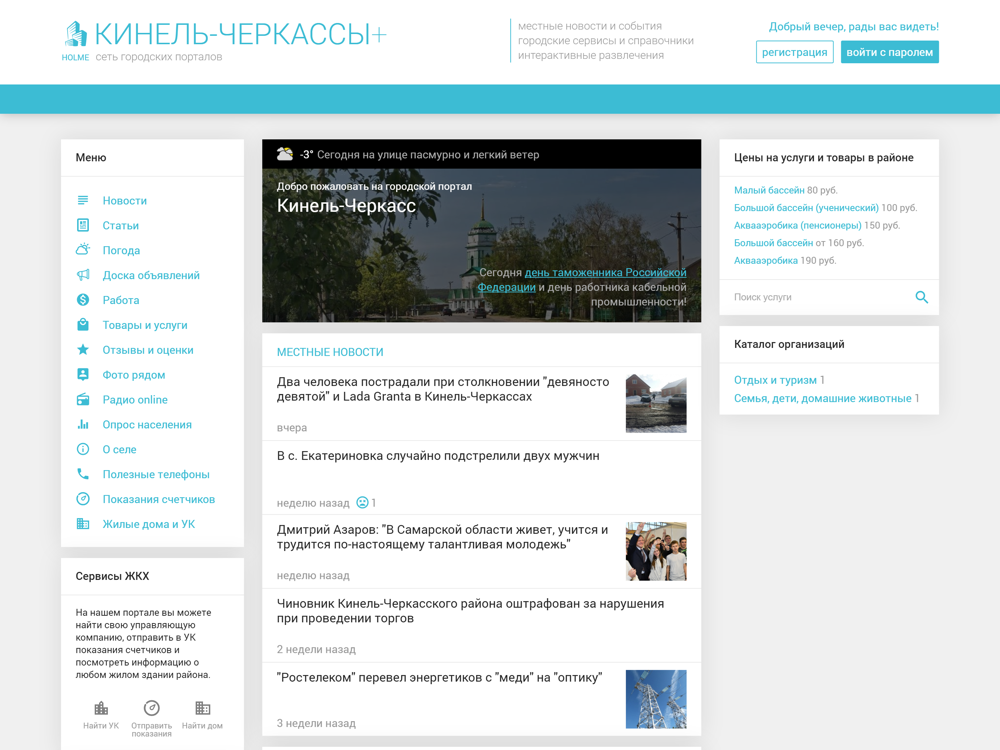This screenshot has width=1000, height=750.
Task: Open the Ростелеком энергетиков news headline
Action: coord(439,677)
